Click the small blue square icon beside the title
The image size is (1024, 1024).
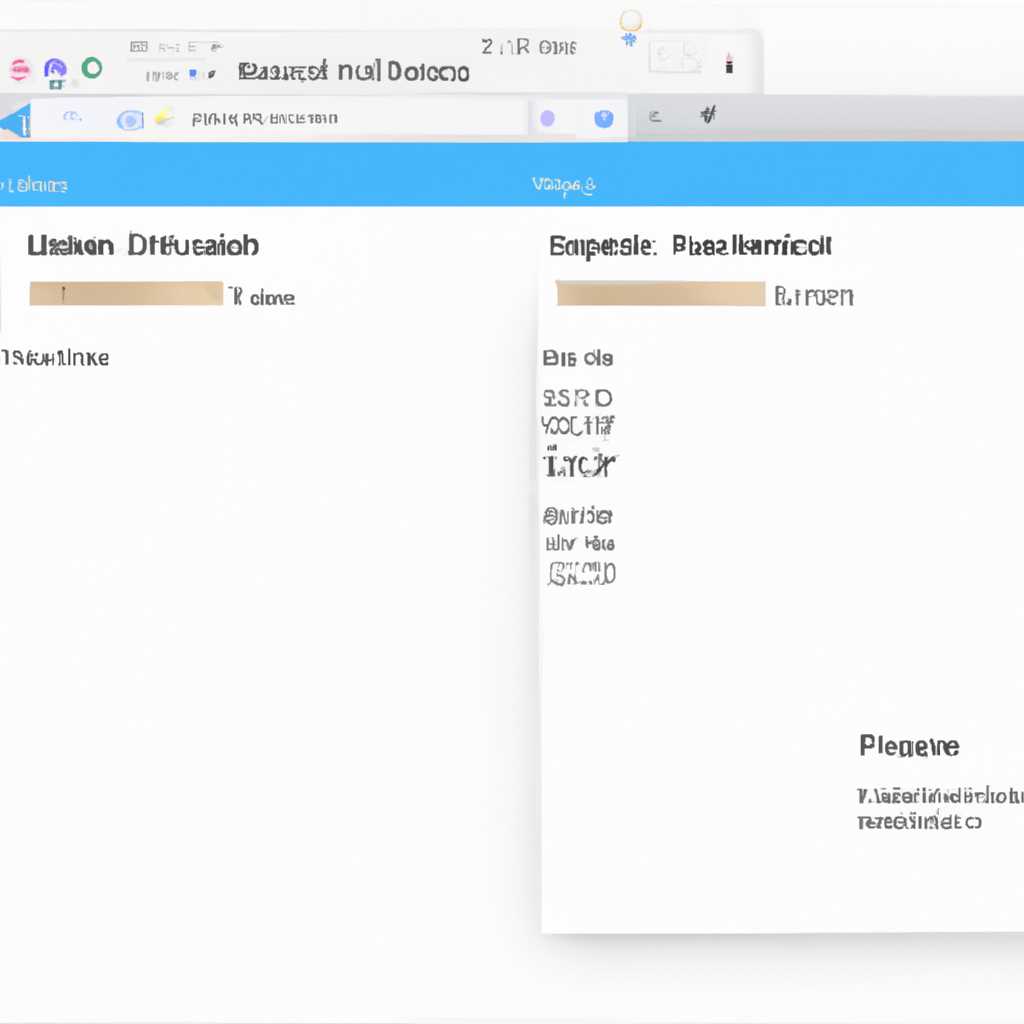coord(193,74)
